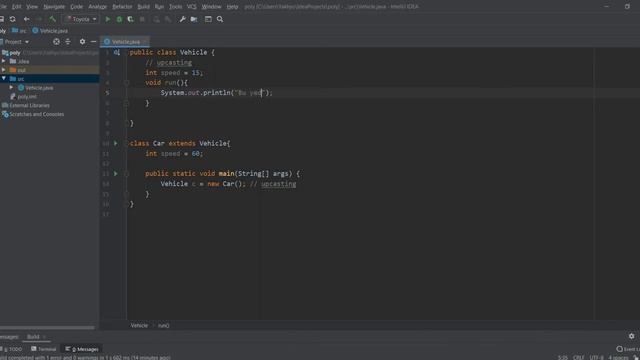Click the Debug bug icon

coord(119,19)
